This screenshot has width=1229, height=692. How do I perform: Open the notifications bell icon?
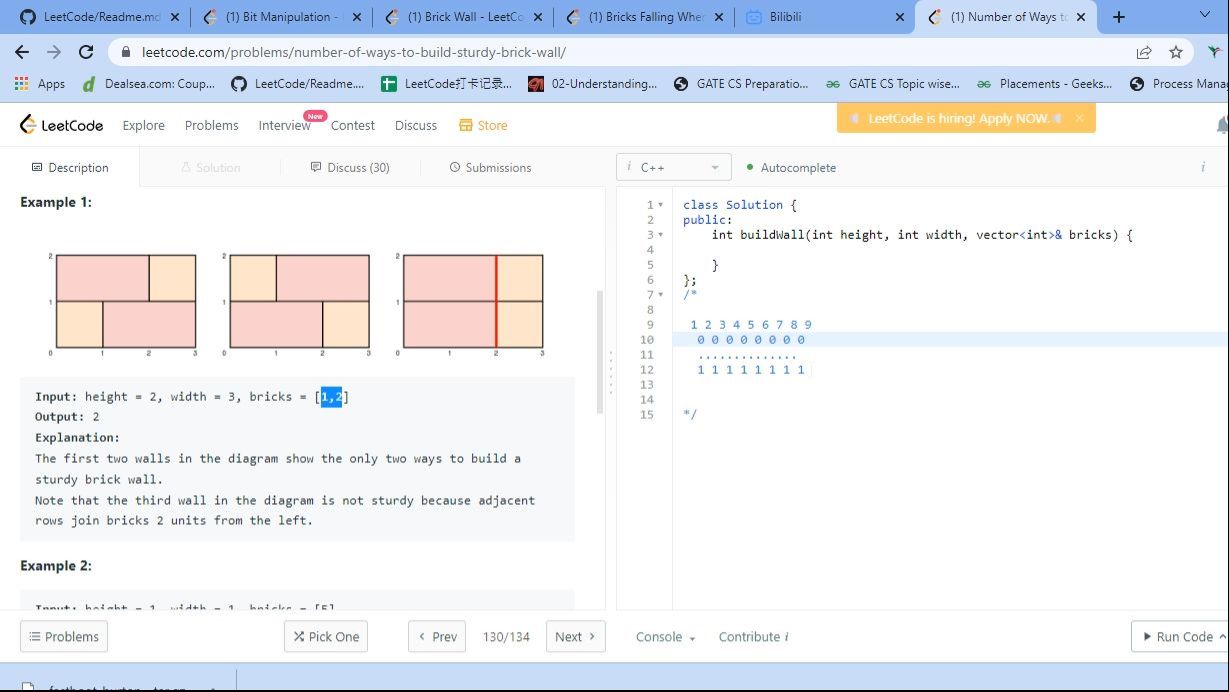click(1221, 125)
